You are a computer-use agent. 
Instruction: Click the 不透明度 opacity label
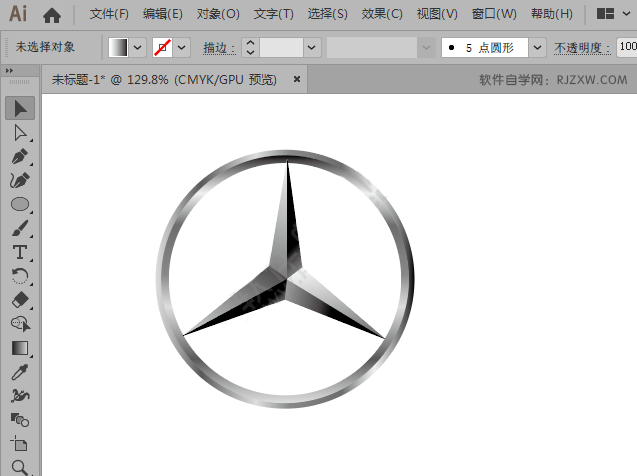click(582, 48)
